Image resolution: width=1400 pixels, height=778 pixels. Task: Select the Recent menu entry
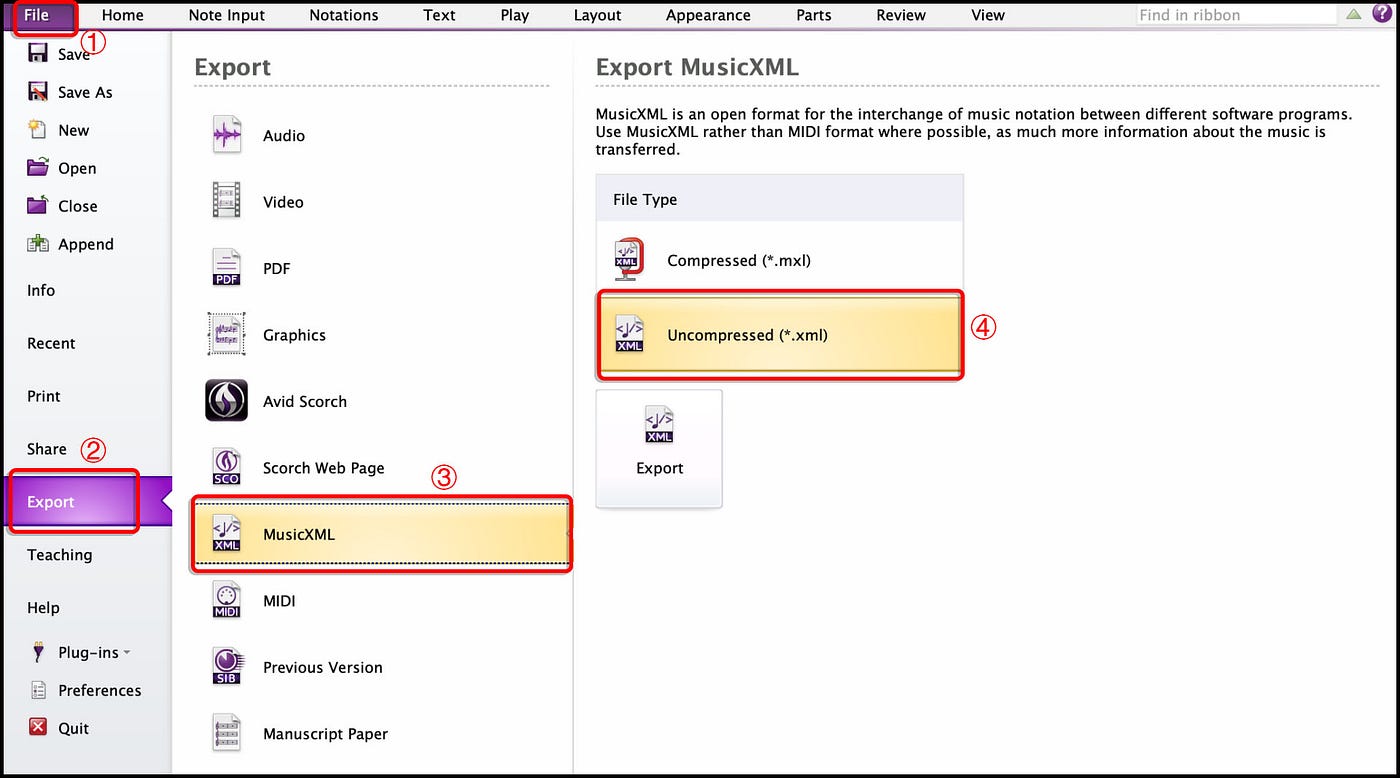51,343
